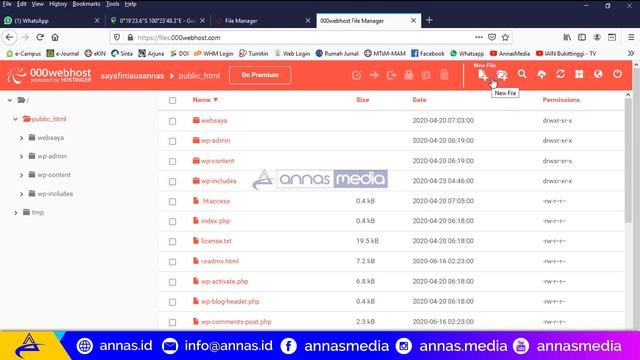Open Firefox hamburger menu

[631, 37]
